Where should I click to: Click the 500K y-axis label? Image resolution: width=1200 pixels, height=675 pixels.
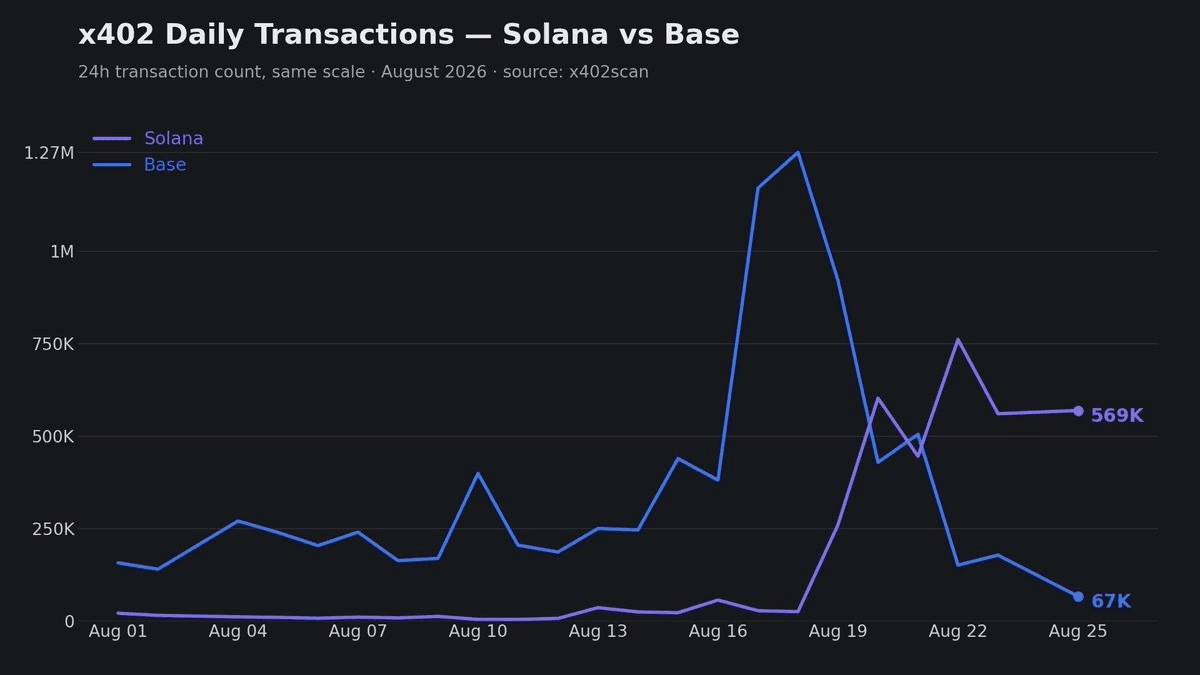[54, 437]
